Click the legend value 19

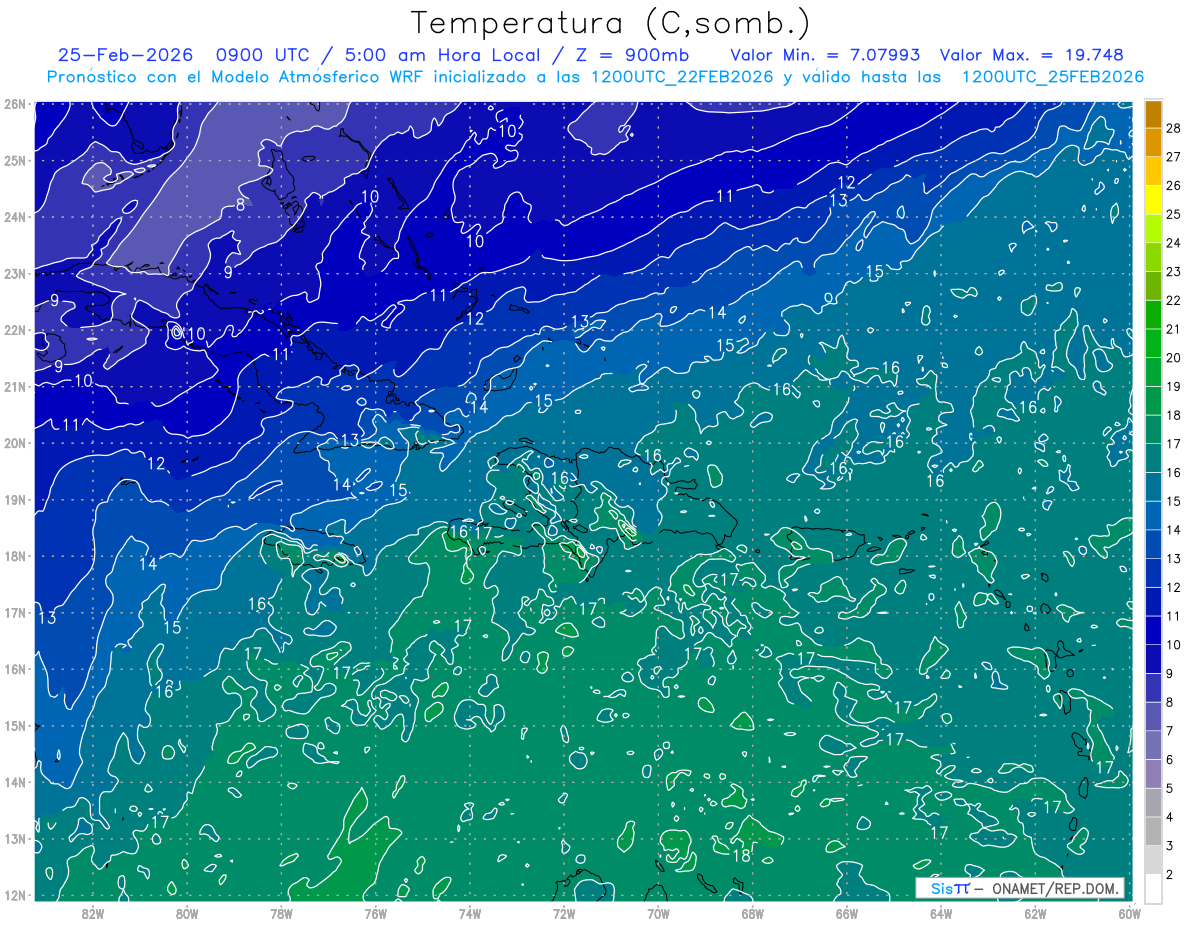1173,386
